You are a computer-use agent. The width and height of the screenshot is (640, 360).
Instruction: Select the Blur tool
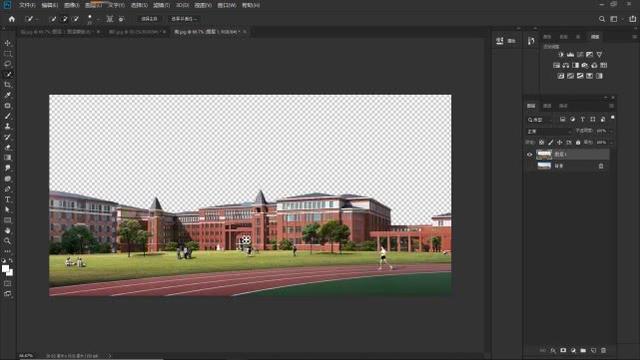click(x=7, y=168)
